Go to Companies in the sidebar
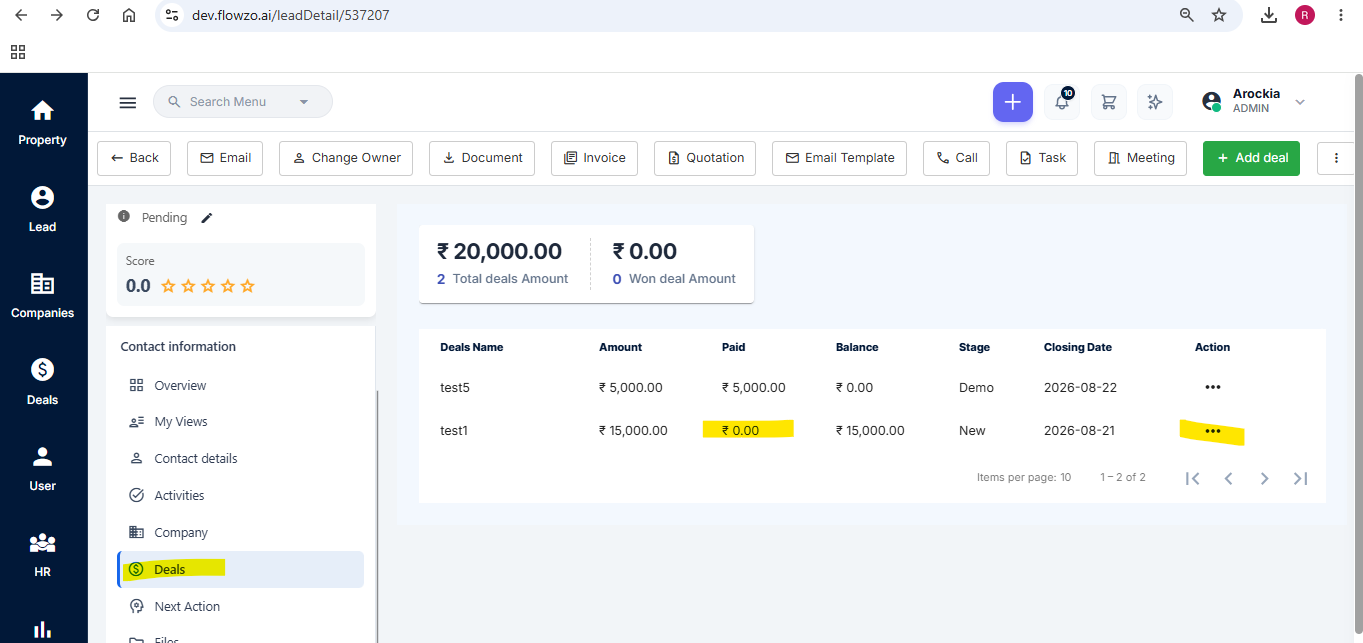This screenshot has height=643, width=1363. [x=42, y=296]
